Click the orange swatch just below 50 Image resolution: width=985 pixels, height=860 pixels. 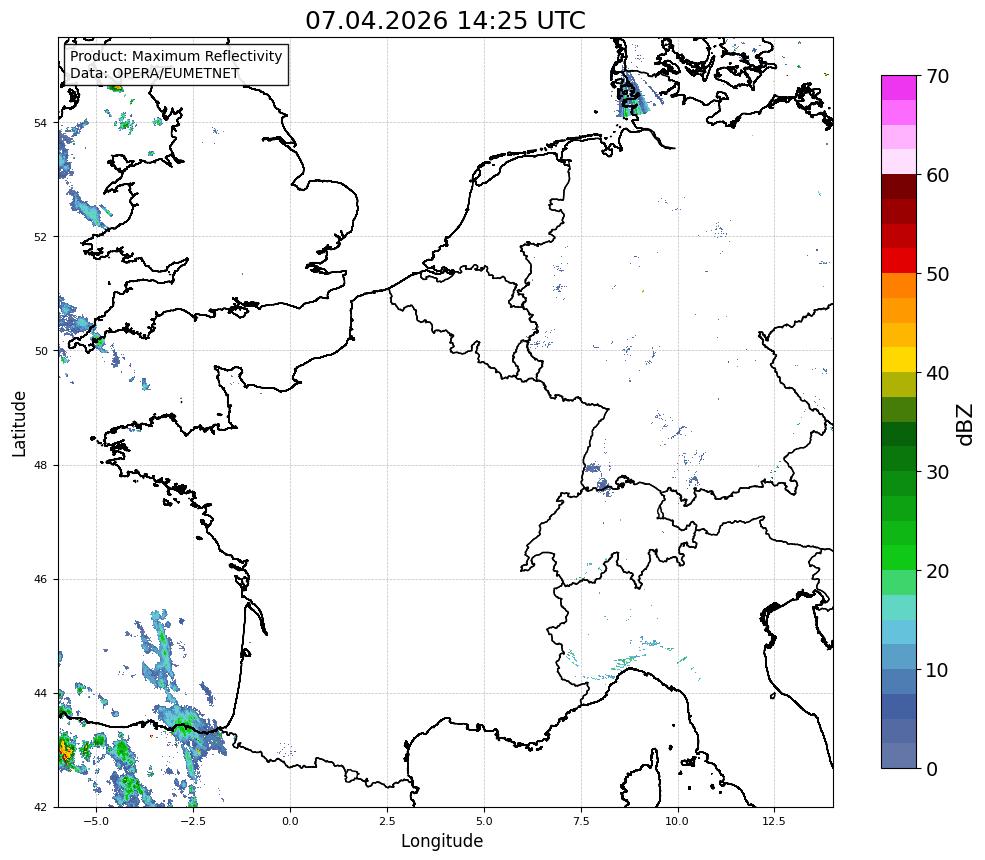(x=899, y=286)
